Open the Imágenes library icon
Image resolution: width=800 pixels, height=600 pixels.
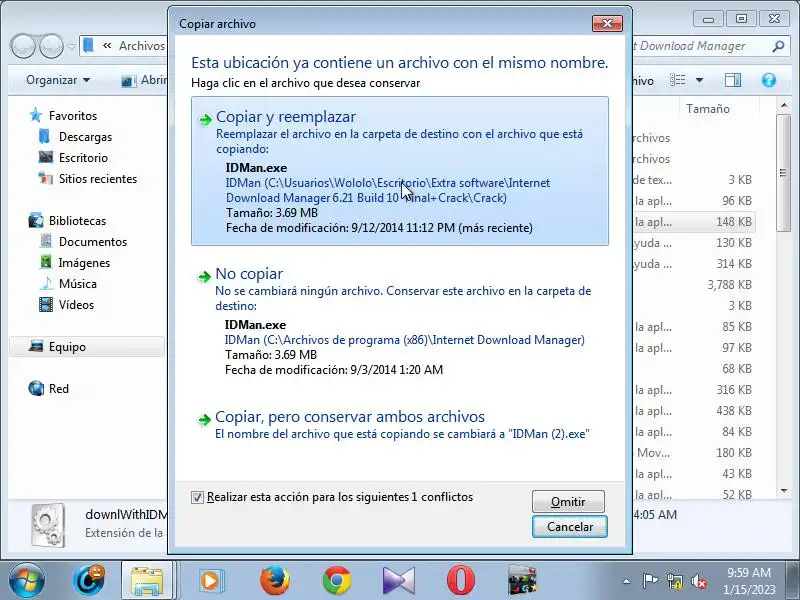tap(46, 262)
